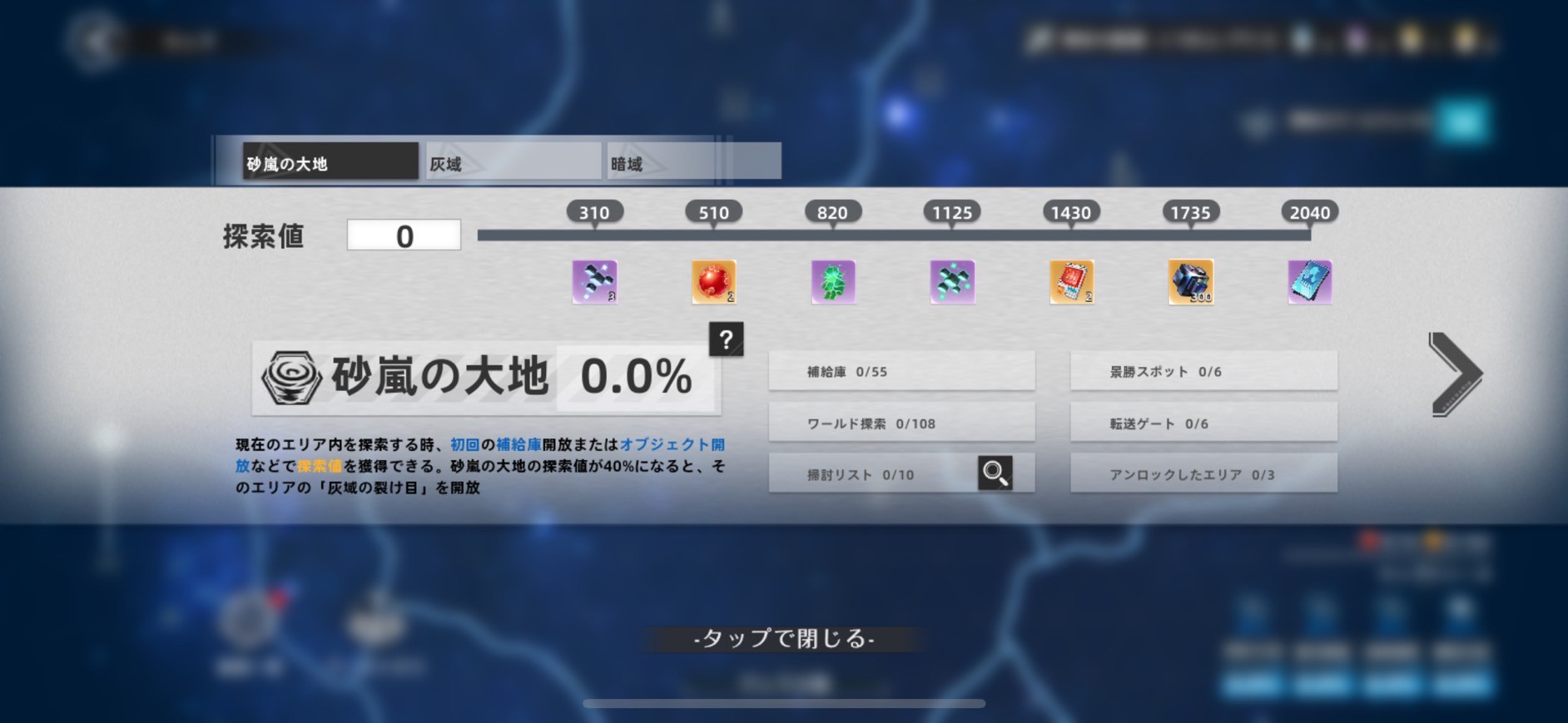
Task: Click the 510 milestone marker
Action: click(713, 212)
